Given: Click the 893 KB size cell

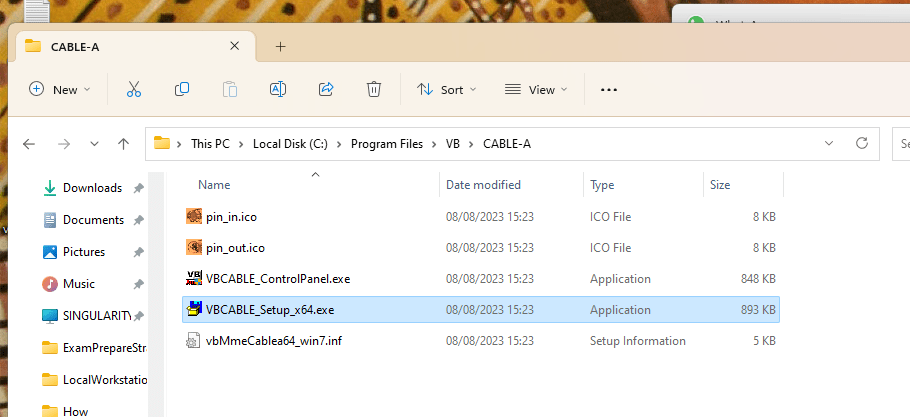Looking at the screenshot, I should (758, 310).
